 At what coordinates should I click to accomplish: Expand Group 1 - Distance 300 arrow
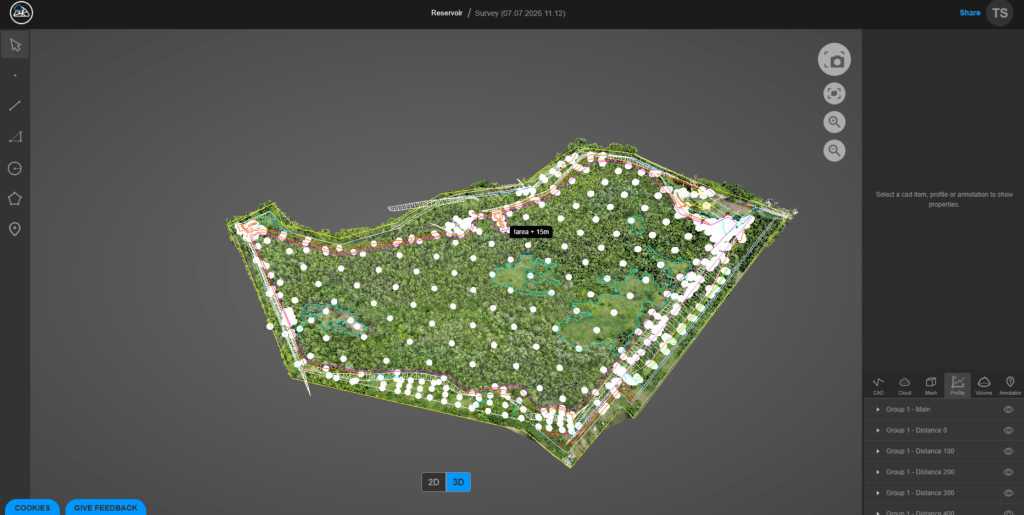click(x=878, y=493)
